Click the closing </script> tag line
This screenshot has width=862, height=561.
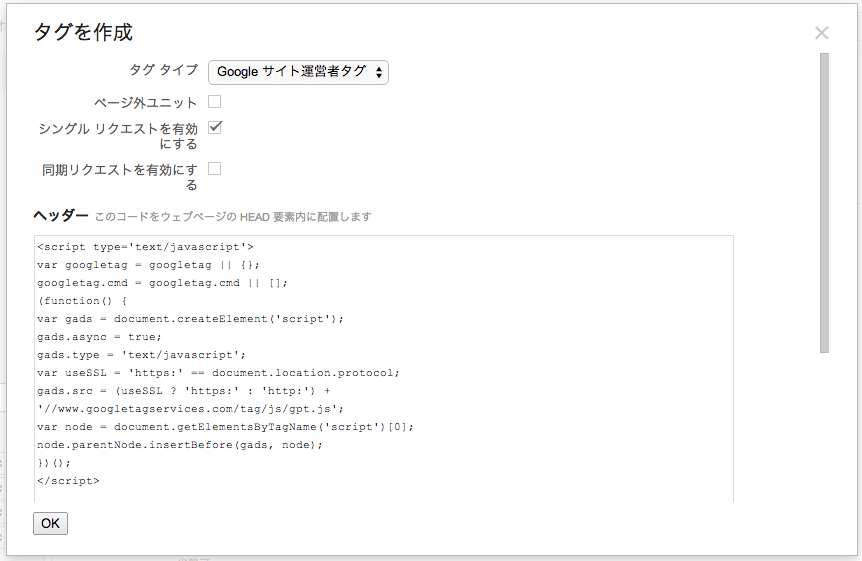coord(68,480)
